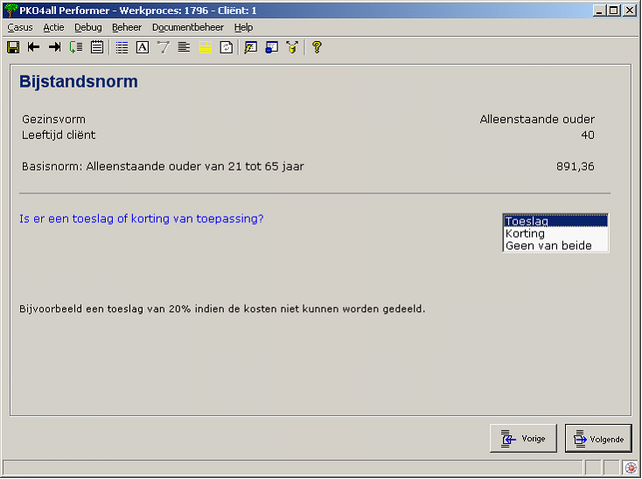The width and height of the screenshot is (642, 479).
Task: Click the aligned text lines icon
Action: point(184,47)
